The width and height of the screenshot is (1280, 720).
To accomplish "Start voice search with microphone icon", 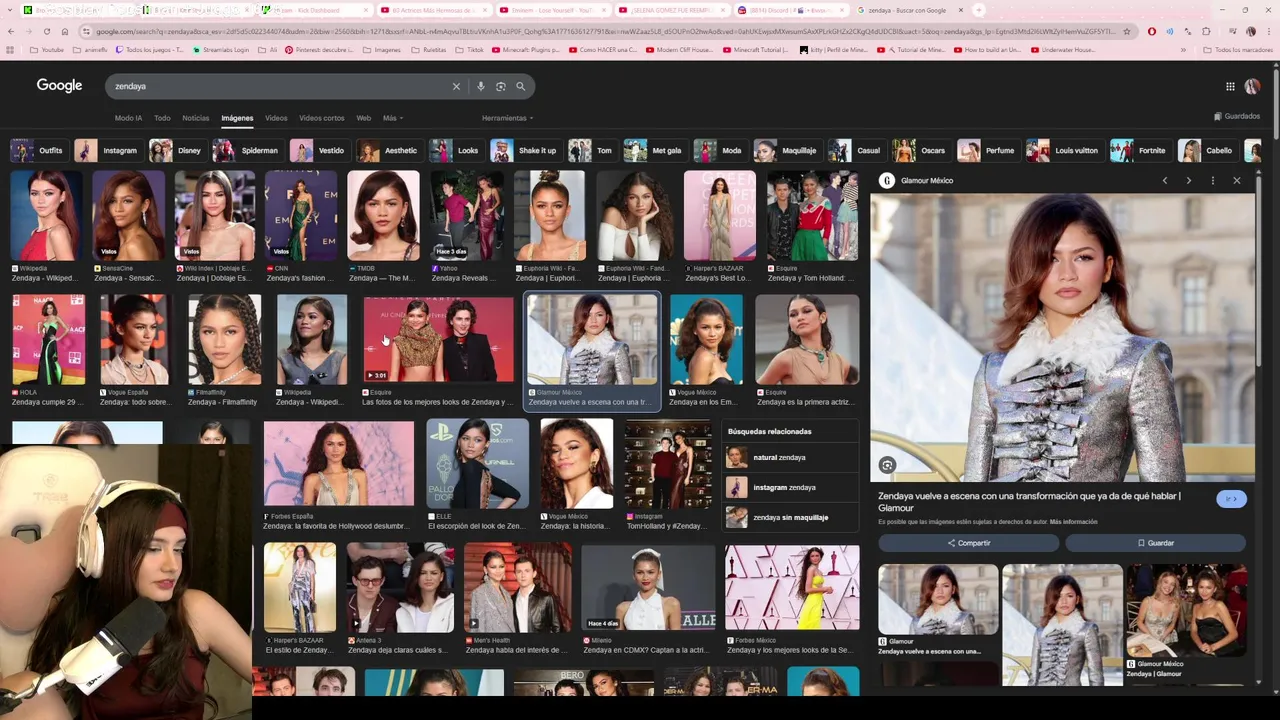I will [x=481, y=86].
